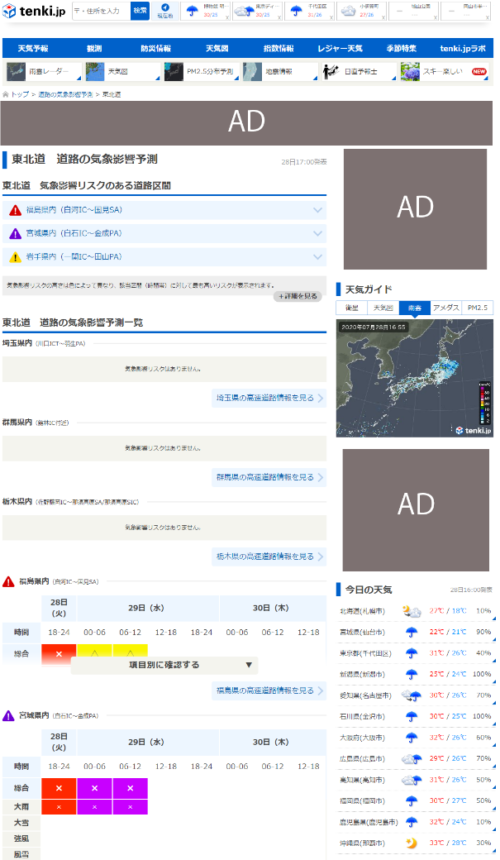Screen dimensions: 500x860
Task: Open the 天気図 thumbnail shortcut
Action: [122, 71]
